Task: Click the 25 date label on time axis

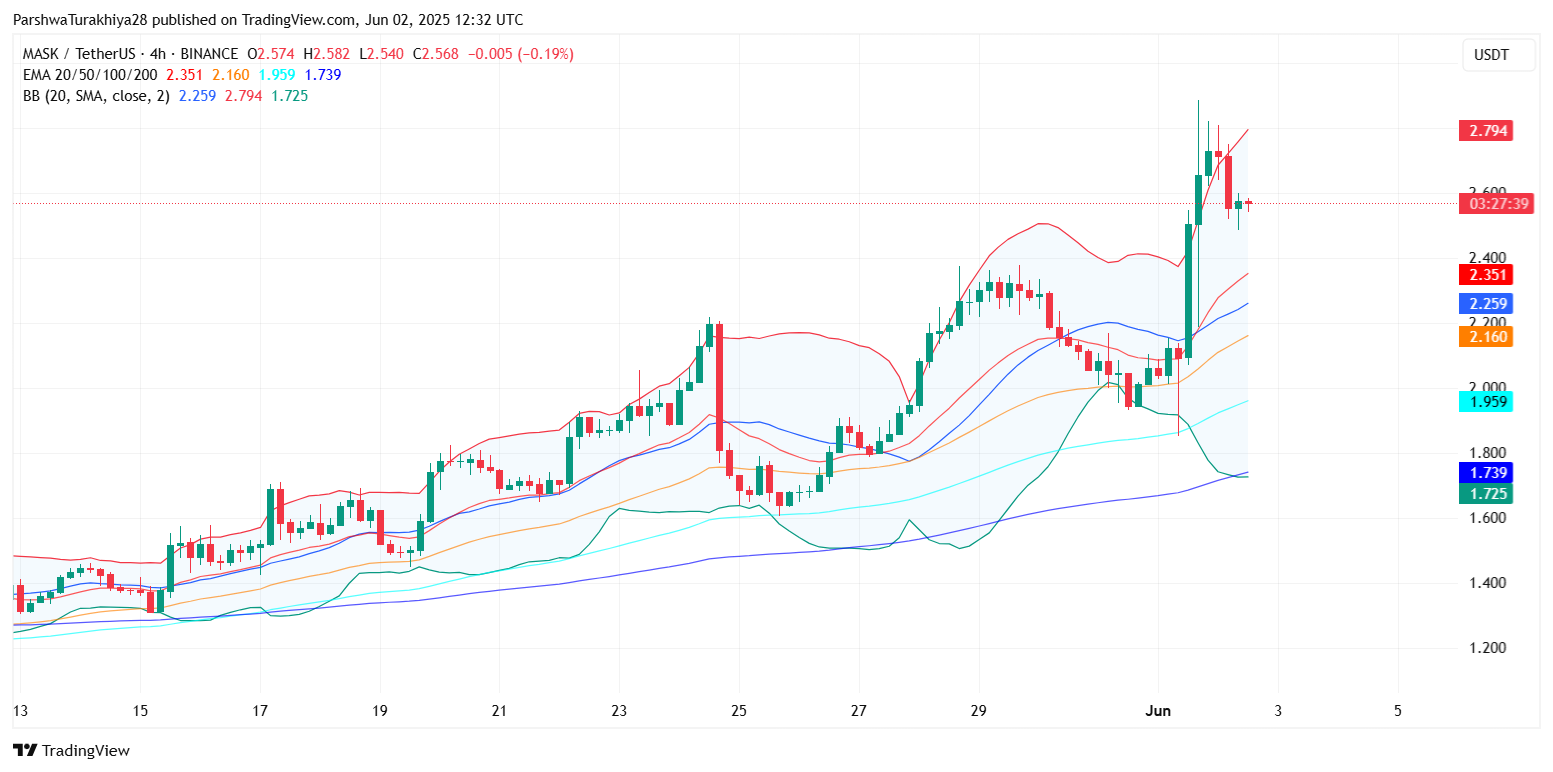Action: (738, 711)
